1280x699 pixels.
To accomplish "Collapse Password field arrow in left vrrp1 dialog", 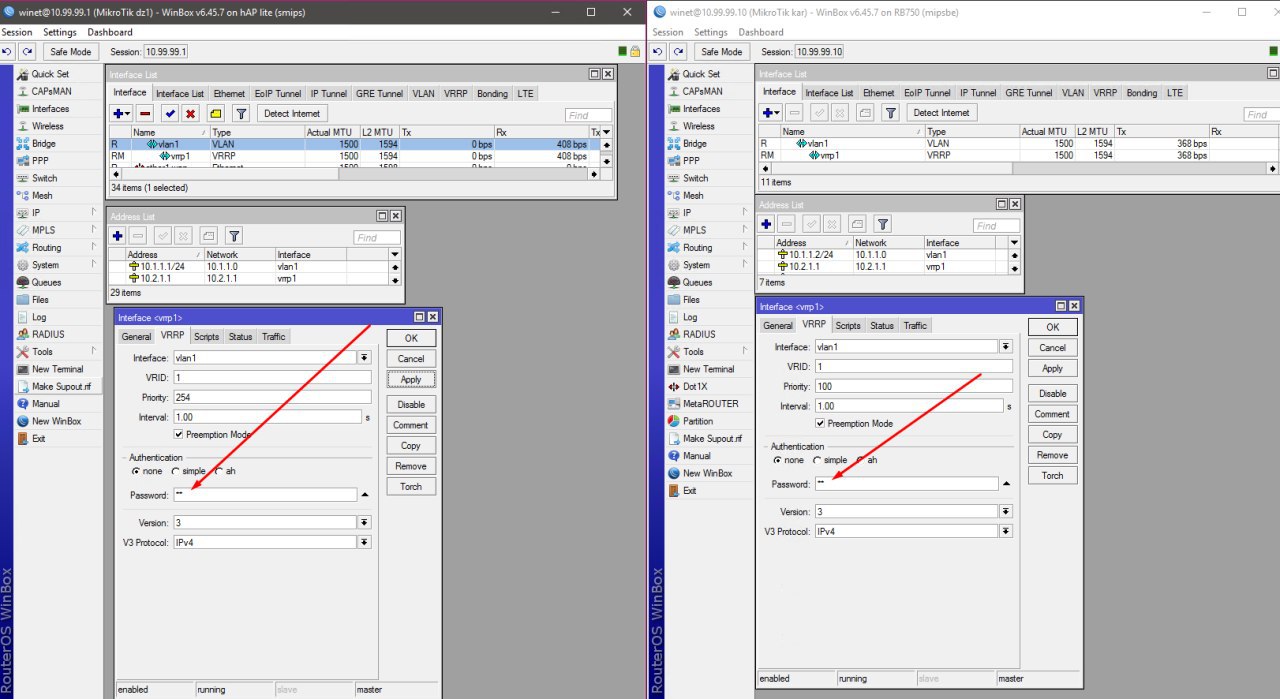I will point(365,495).
